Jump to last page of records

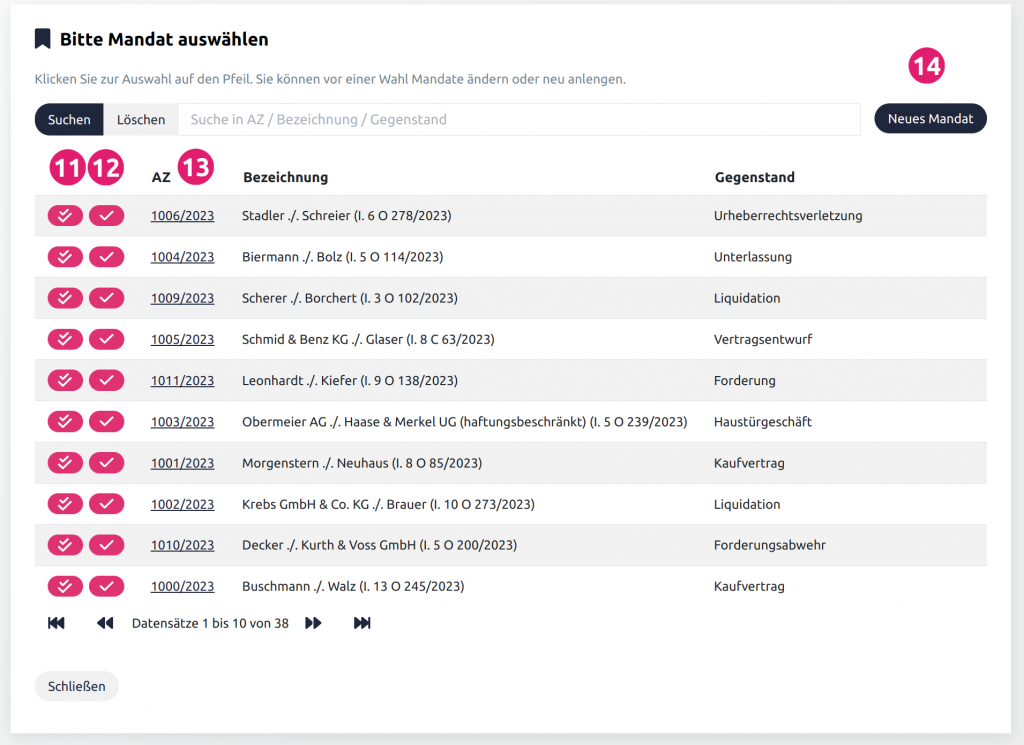[362, 623]
